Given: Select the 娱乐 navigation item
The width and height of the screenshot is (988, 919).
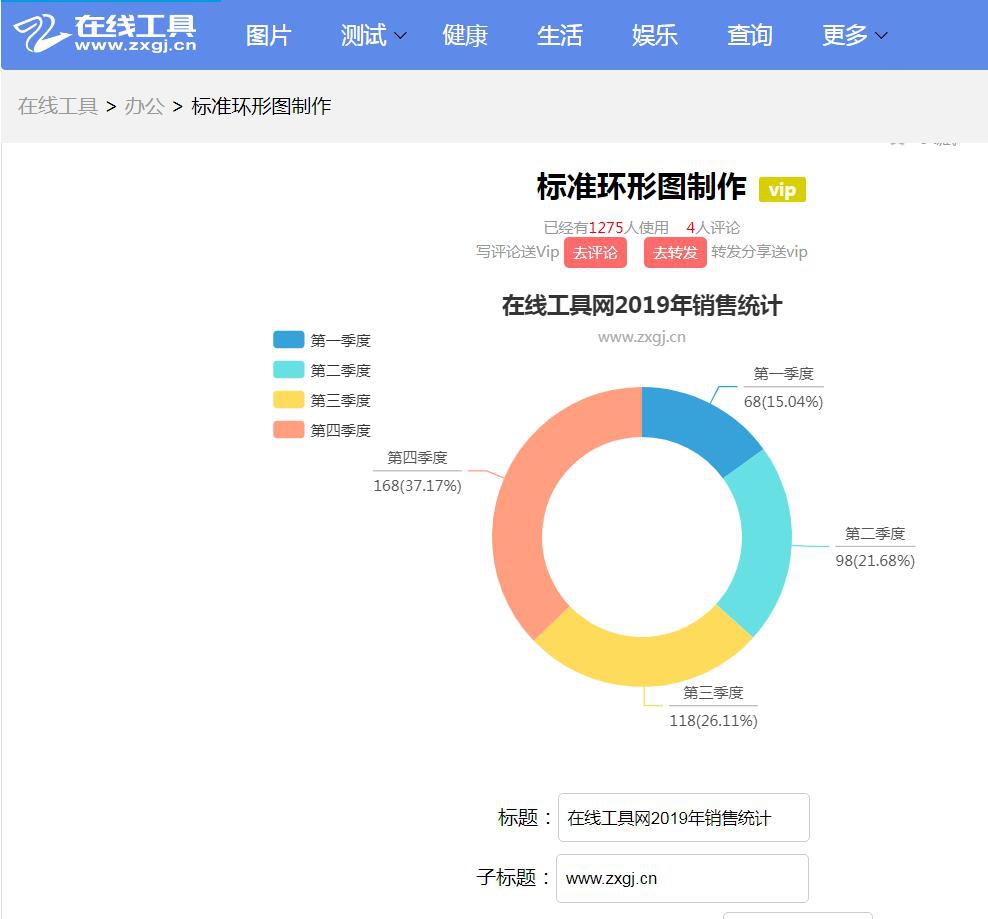Looking at the screenshot, I should point(655,36).
